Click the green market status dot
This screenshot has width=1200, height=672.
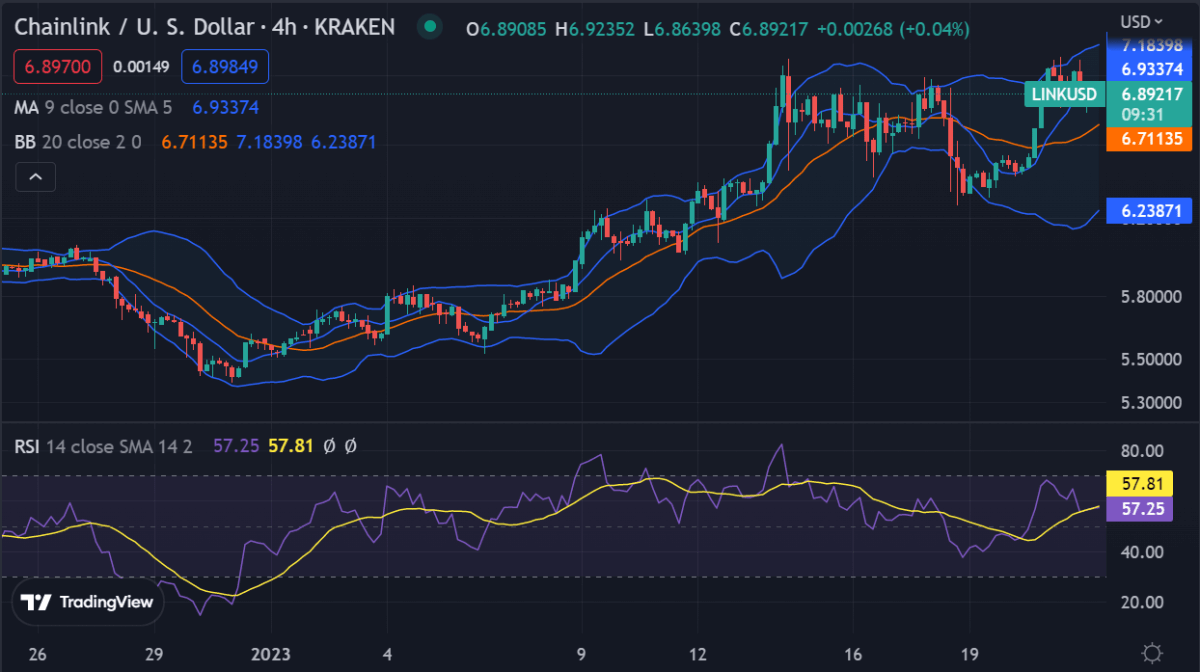pyautogui.click(x=430, y=26)
